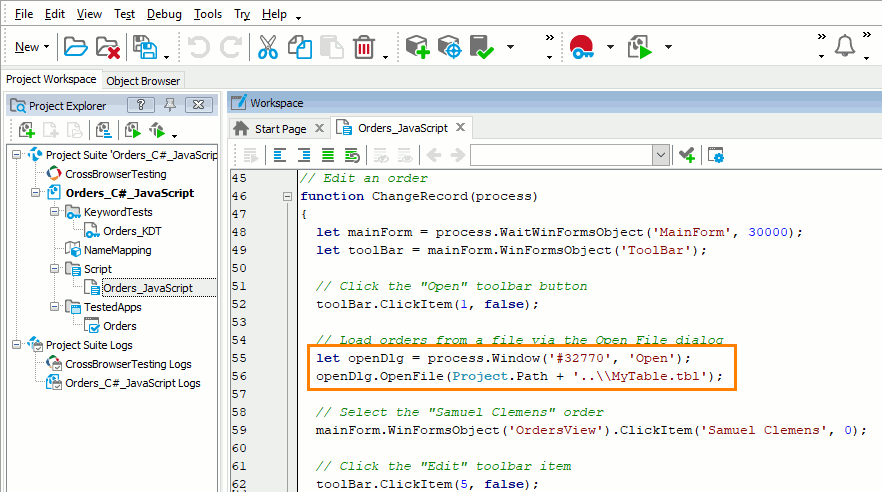Click the notifications bell icon
This screenshot has height=492, width=882.
tap(845, 46)
